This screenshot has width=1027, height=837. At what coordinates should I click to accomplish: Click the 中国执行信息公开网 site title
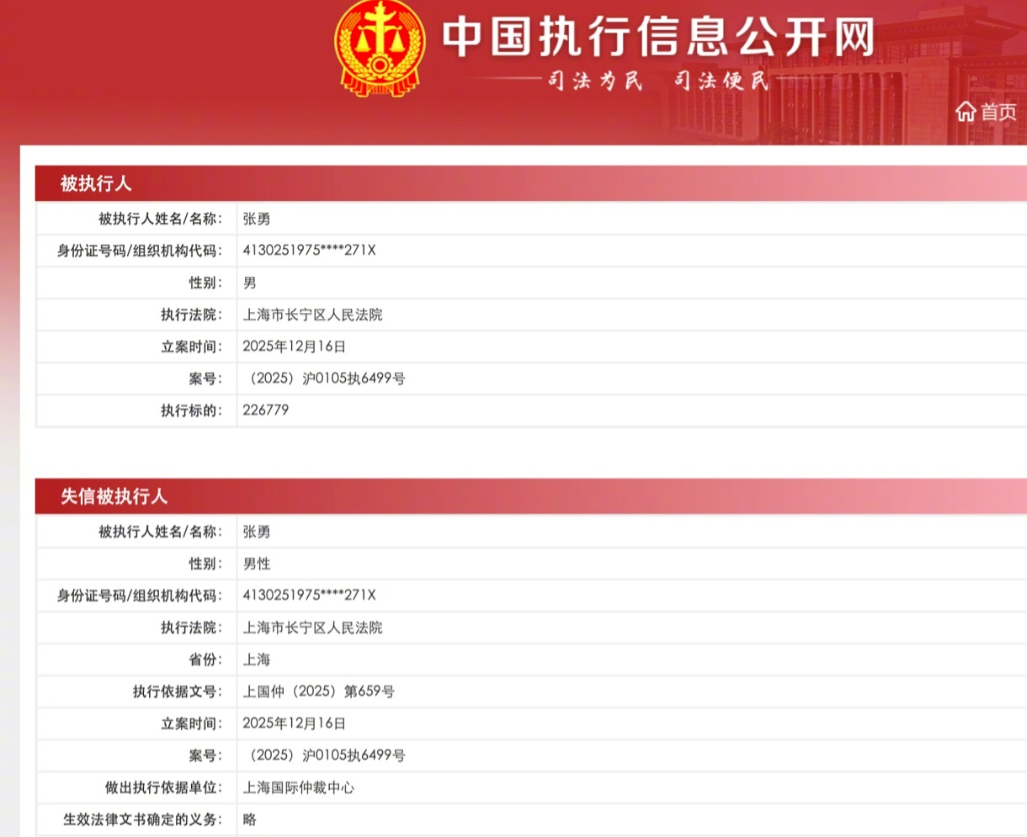pos(658,38)
